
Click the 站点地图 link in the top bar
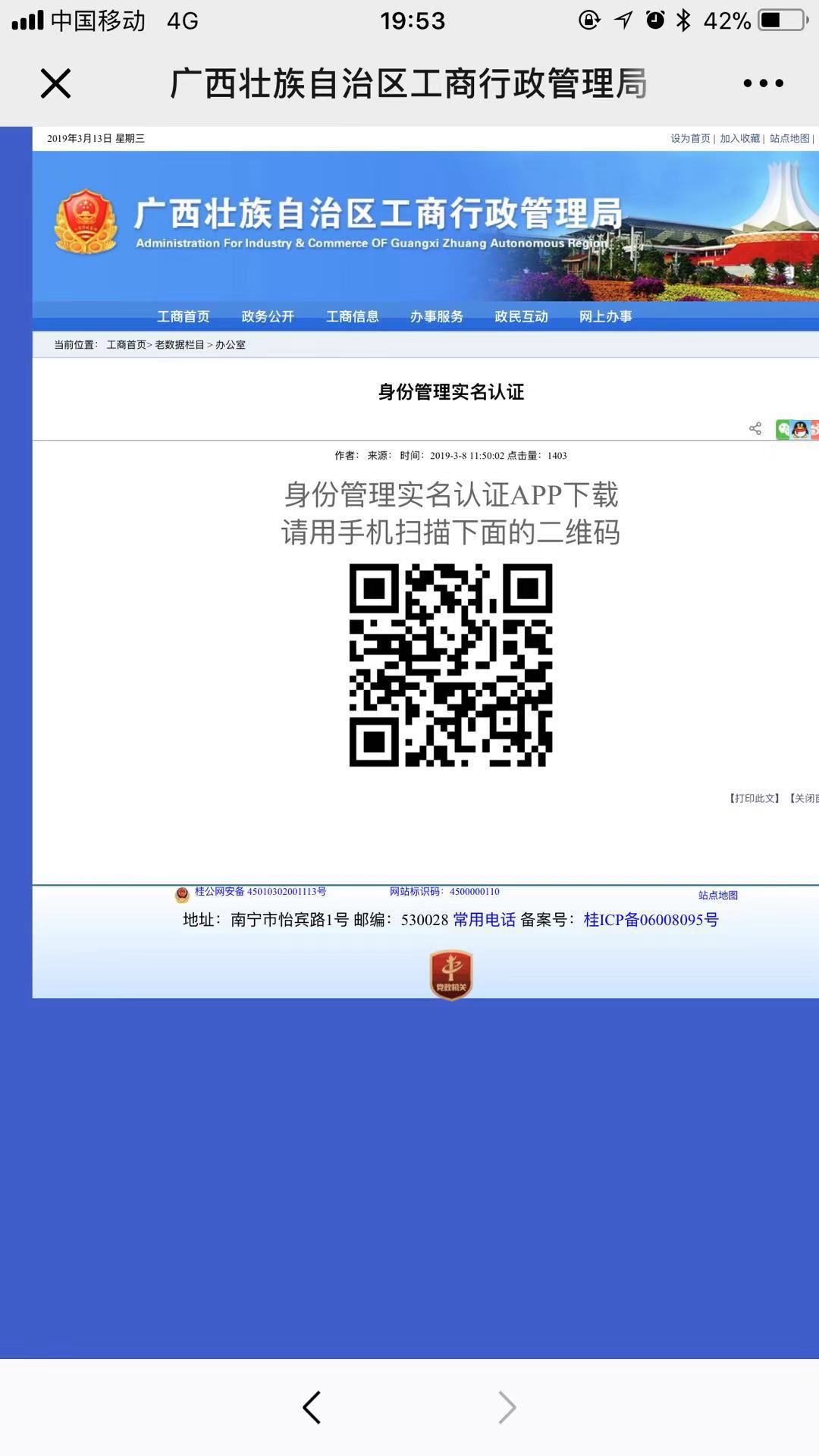(789, 138)
